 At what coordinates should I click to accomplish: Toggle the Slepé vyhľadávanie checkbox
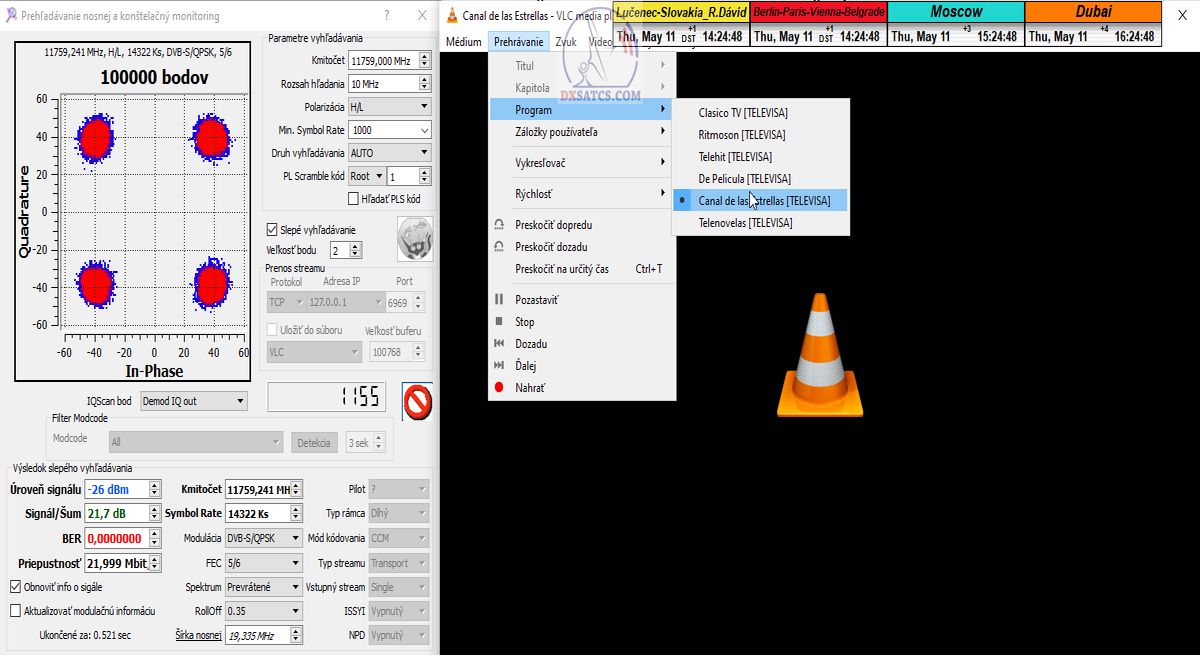pyautogui.click(x=272, y=229)
